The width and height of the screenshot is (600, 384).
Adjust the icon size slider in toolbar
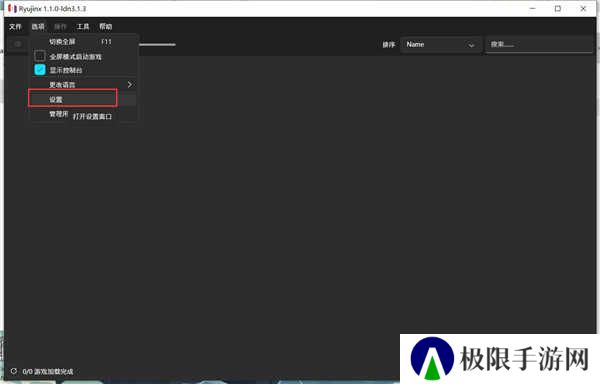click(157, 44)
